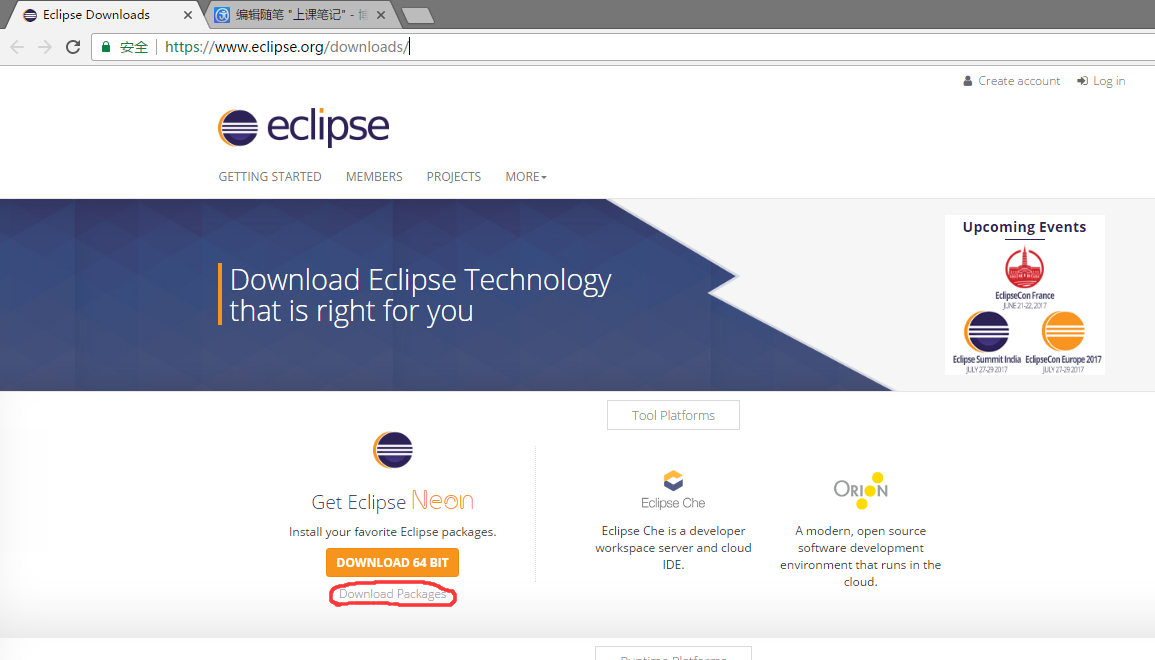
Task: Click the Upcoming Events heading
Action: coord(1025,227)
